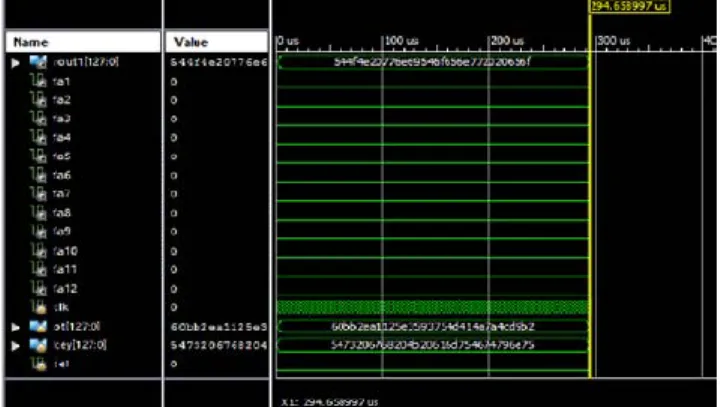The height and width of the screenshot is (407, 721).
Task: Click the 100 us mark on time ruler
Action: pyautogui.click(x=401, y=41)
